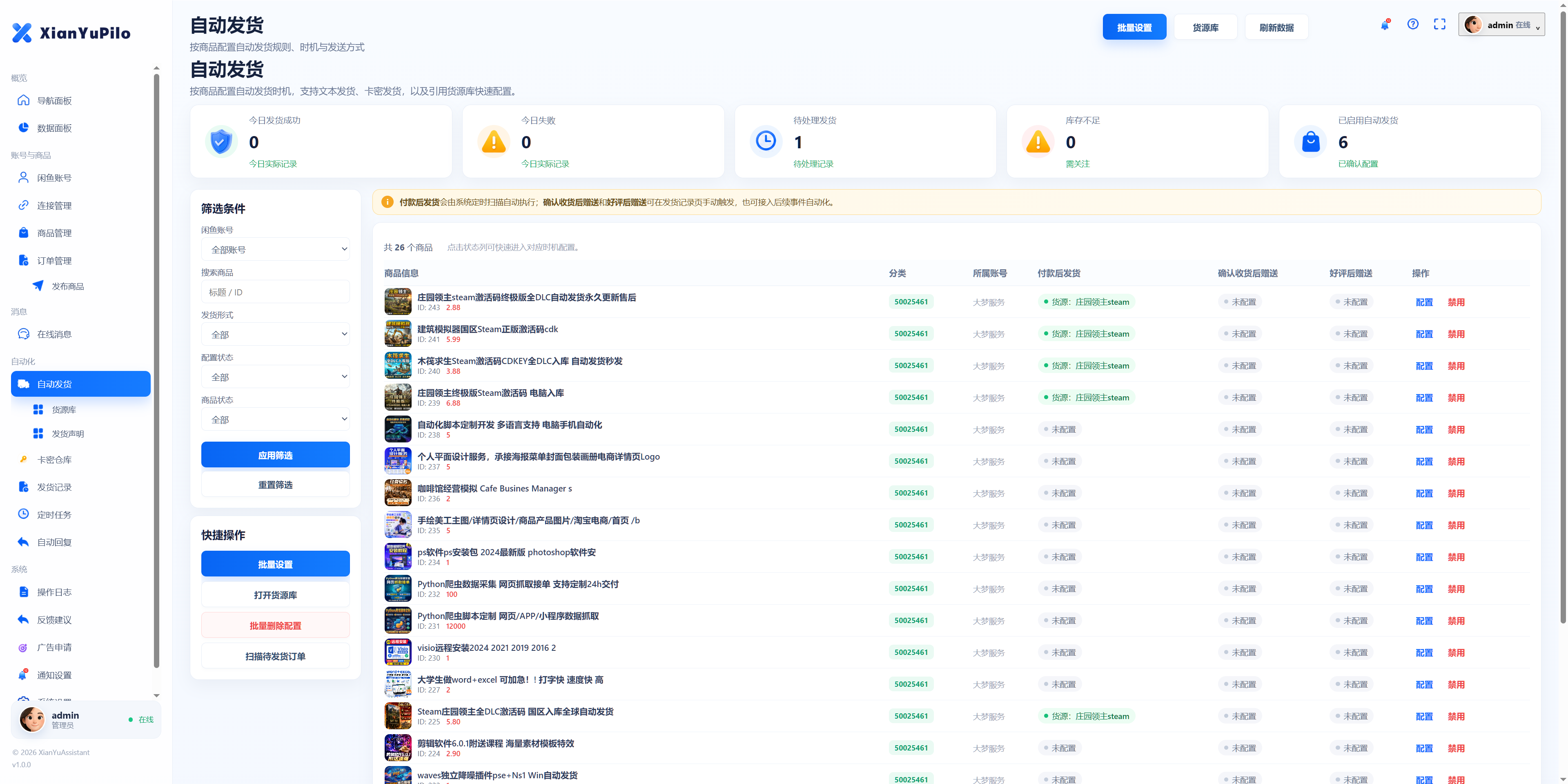1568x784 pixels.
Task: Click the key icon for 卡密仓库
Action: (23, 459)
